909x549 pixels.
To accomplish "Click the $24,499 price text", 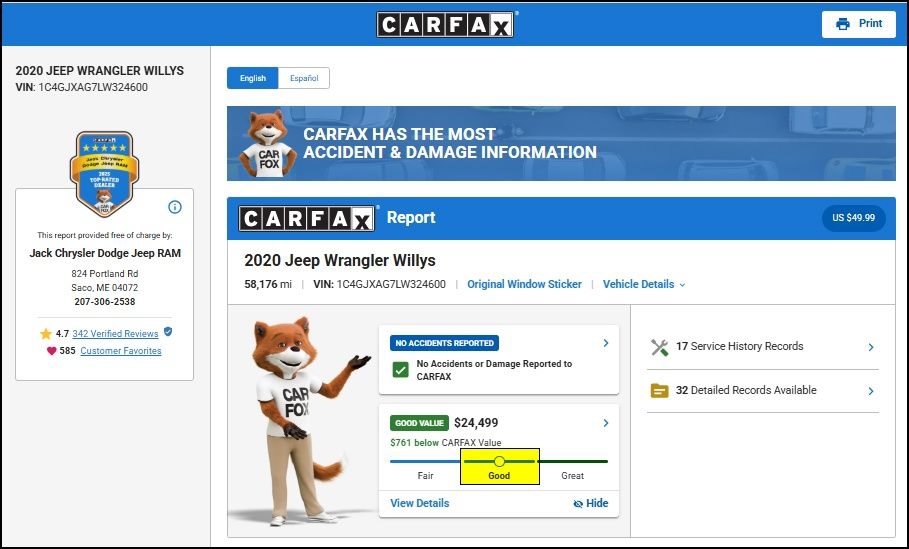I will coord(476,423).
